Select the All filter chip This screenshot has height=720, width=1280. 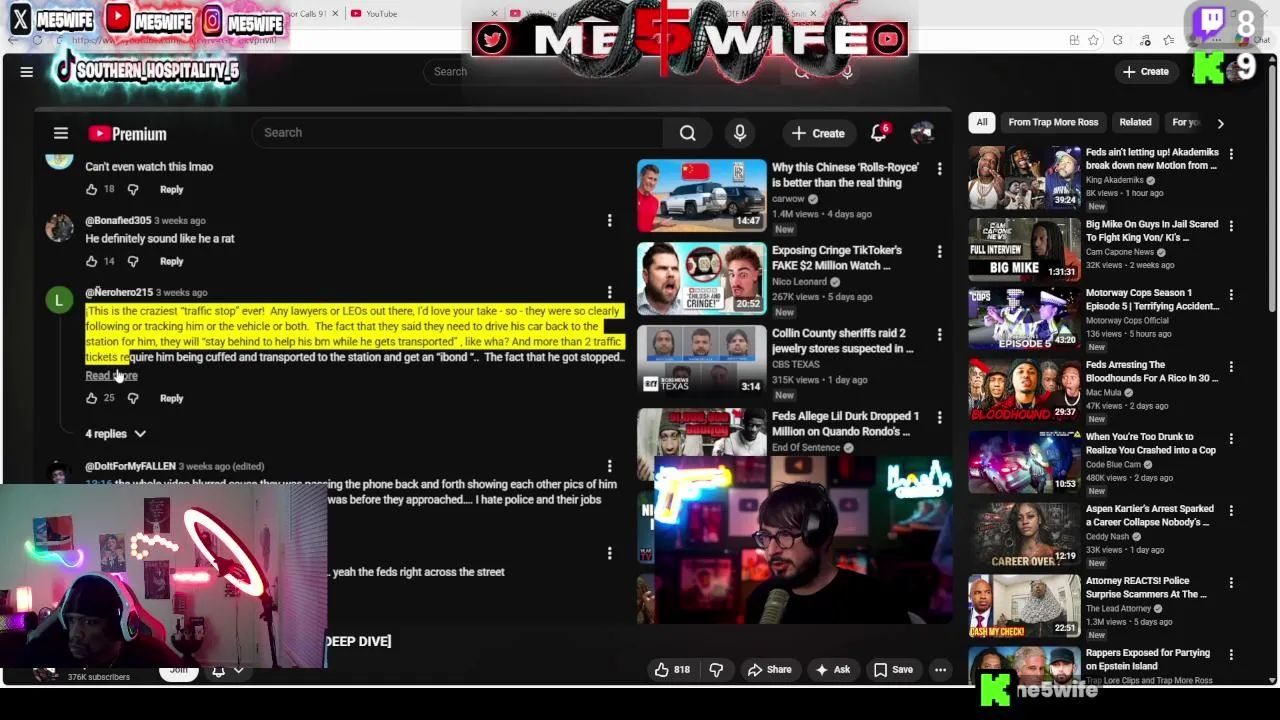click(982, 122)
